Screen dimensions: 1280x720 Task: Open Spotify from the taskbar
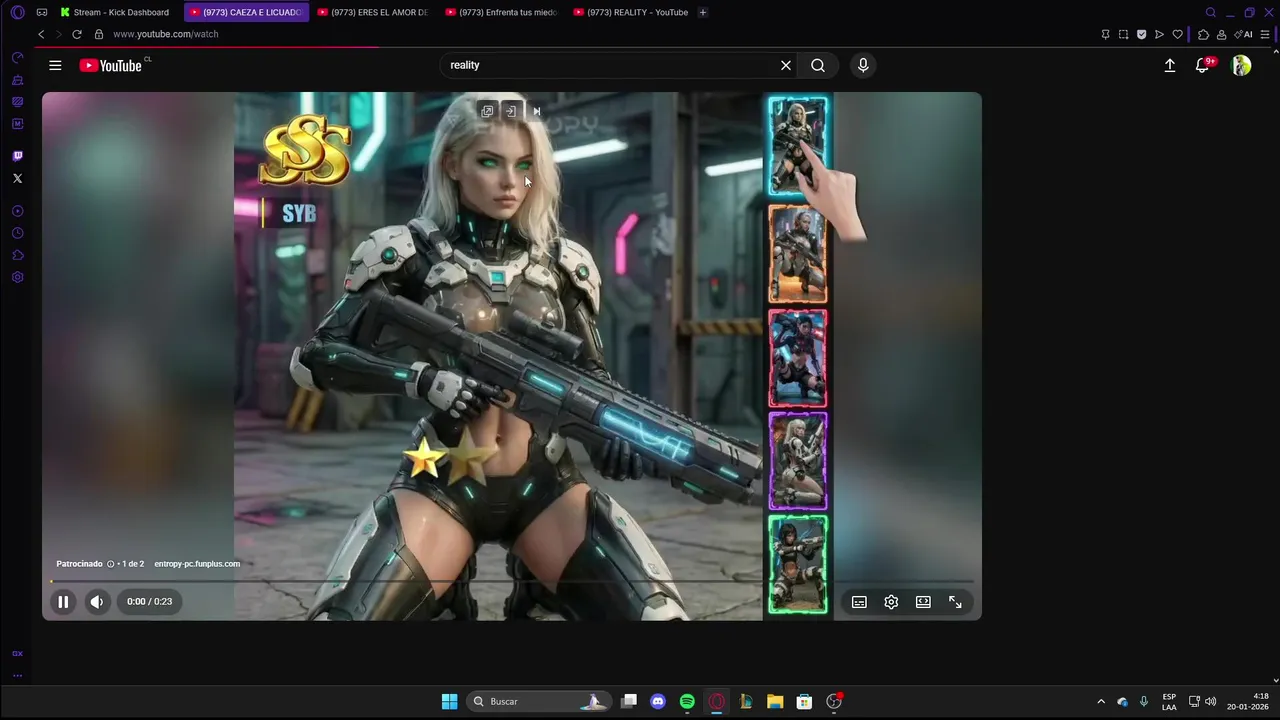click(687, 701)
